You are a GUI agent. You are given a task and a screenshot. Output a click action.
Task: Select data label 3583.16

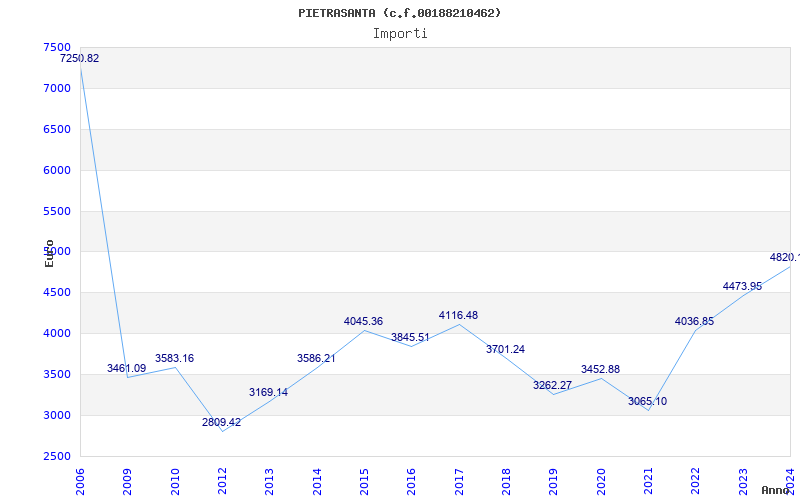point(174,358)
